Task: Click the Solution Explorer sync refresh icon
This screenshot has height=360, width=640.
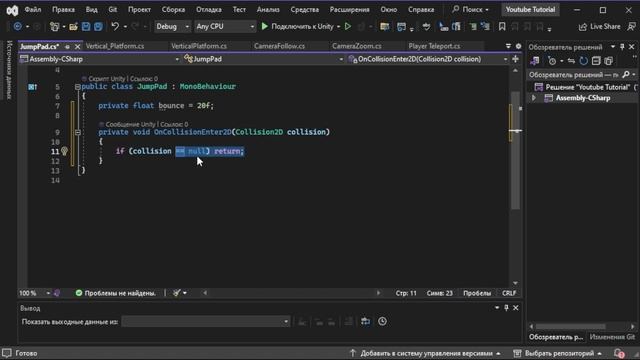Action: 584,61
